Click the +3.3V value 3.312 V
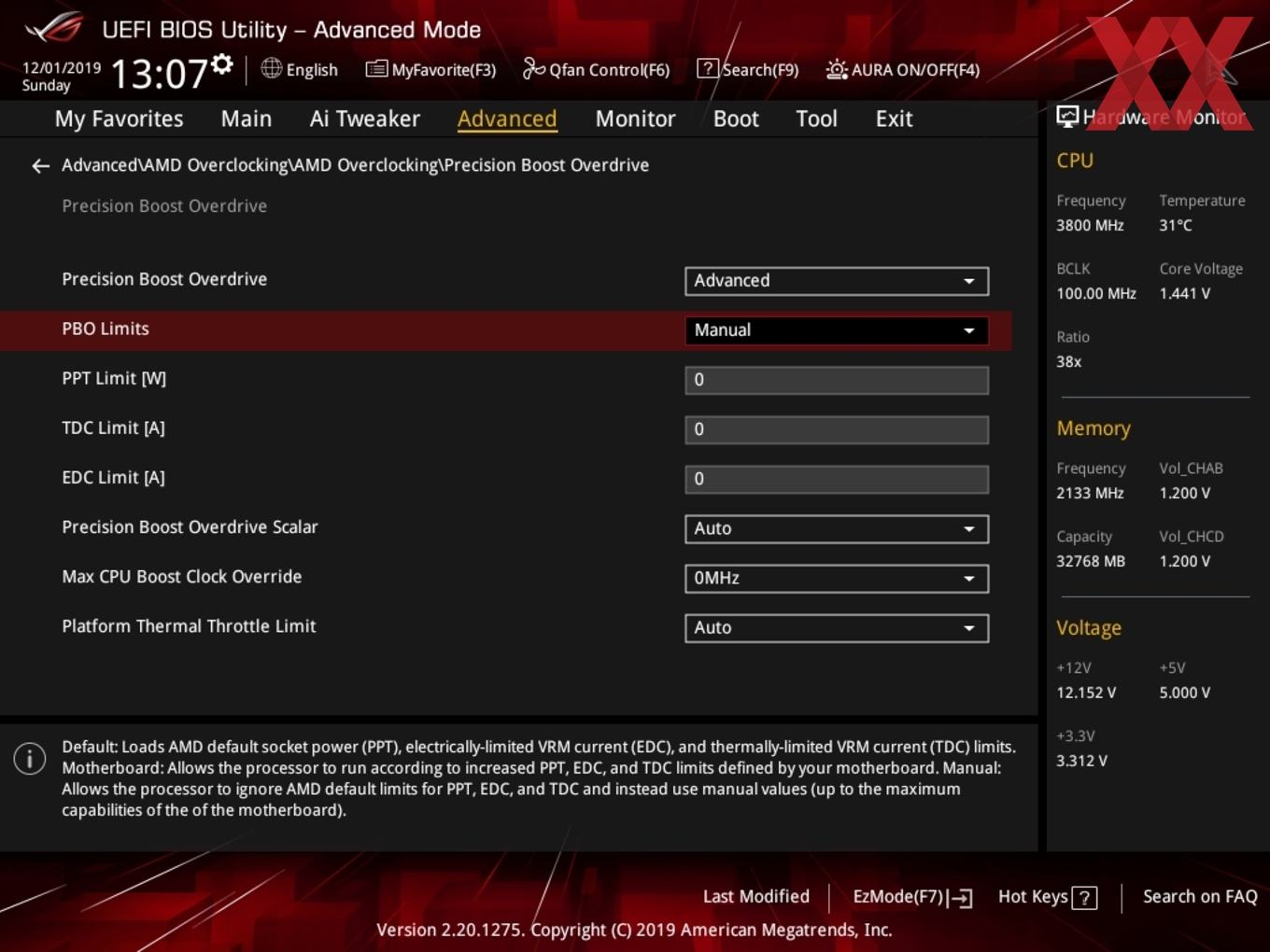The height and width of the screenshot is (952, 1270). 1081,761
